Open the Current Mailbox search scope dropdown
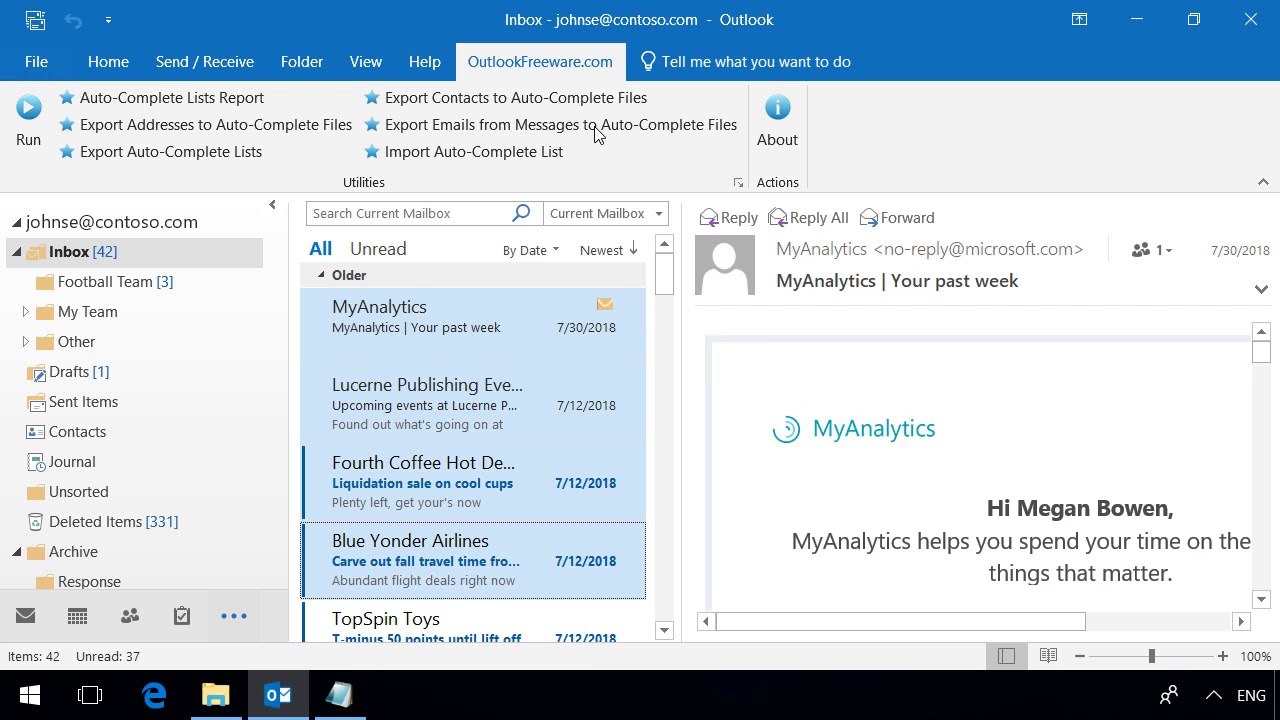 click(606, 213)
